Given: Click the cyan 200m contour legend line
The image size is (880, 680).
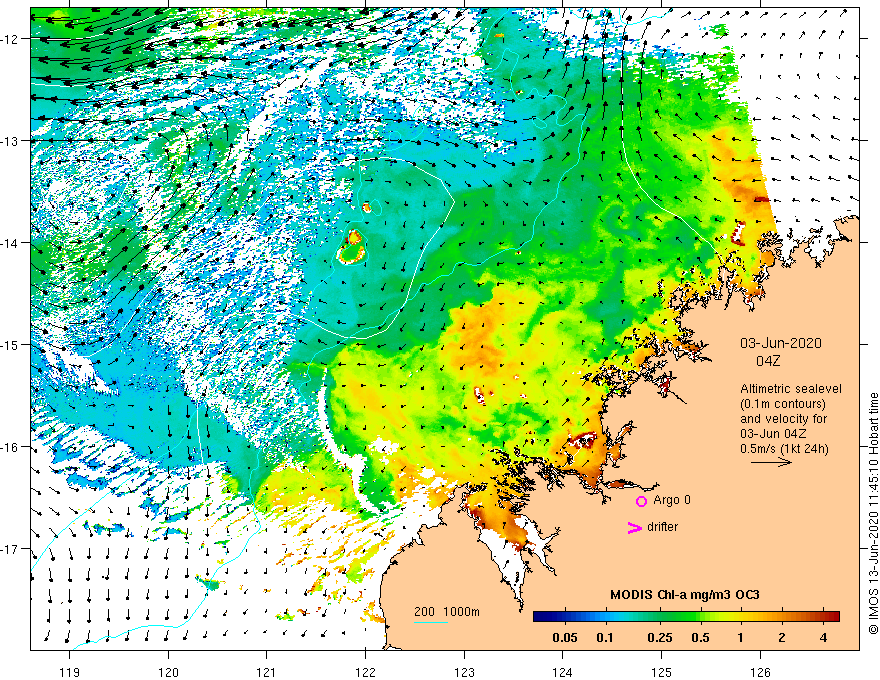Looking at the screenshot, I should pos(430,623).
